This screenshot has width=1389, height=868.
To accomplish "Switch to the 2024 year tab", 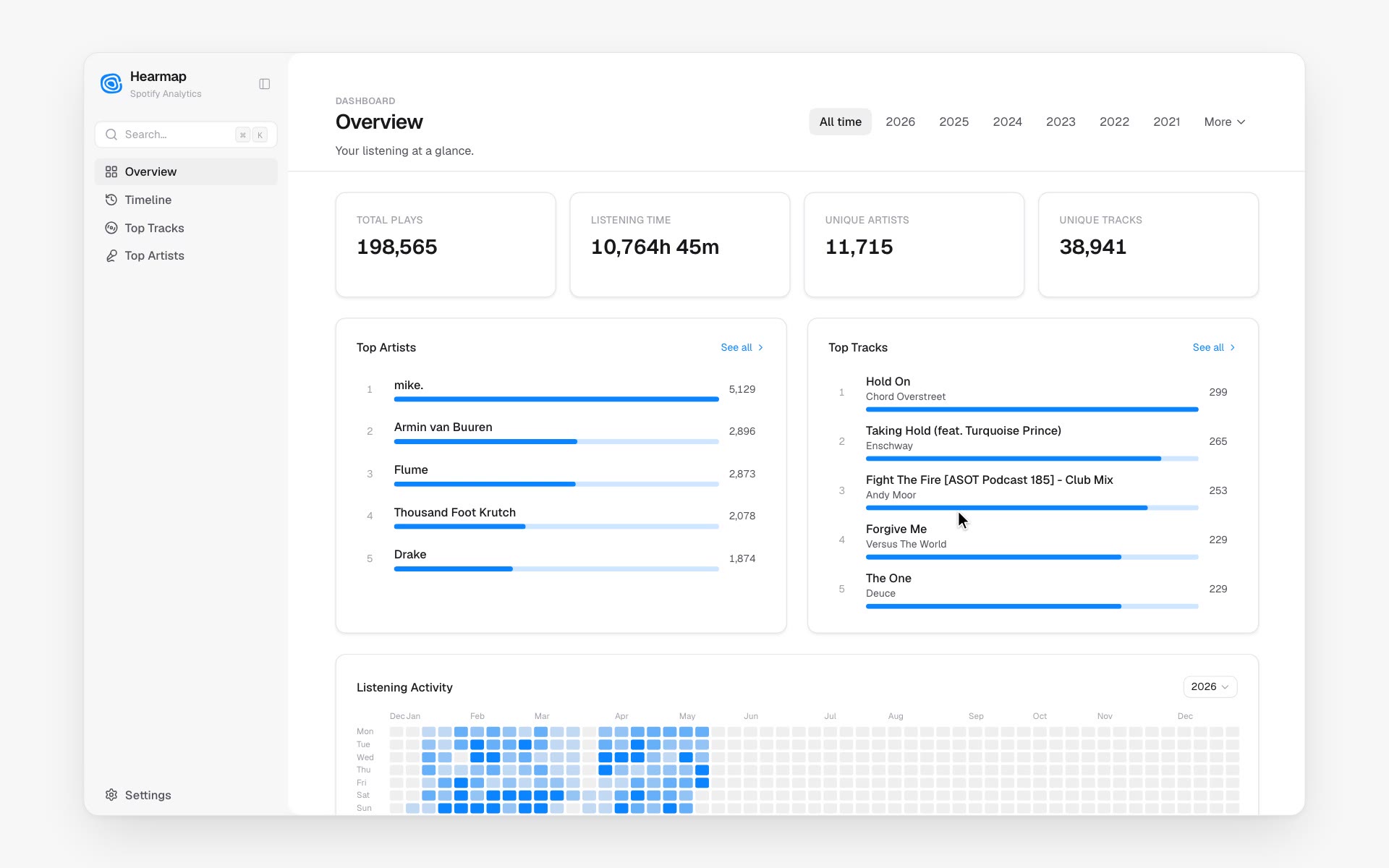I will pos(1007,122).
